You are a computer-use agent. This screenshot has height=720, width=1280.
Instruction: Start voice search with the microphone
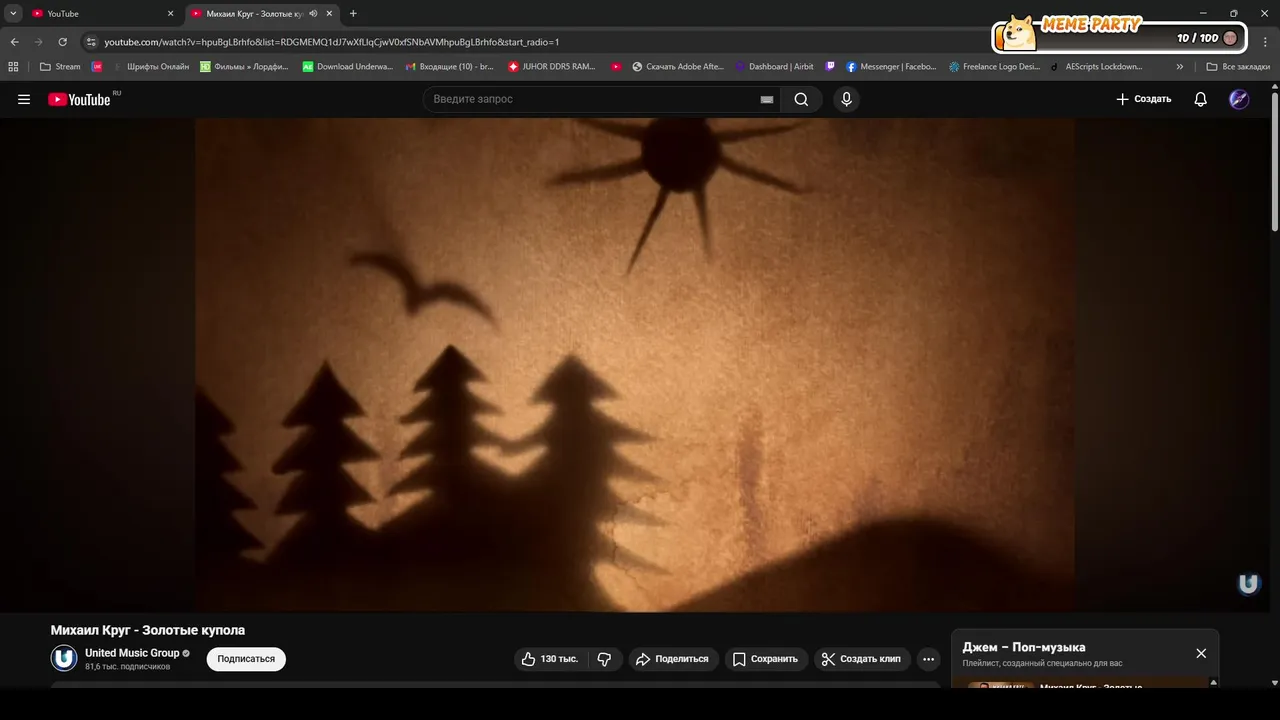[x=846, y=99]
